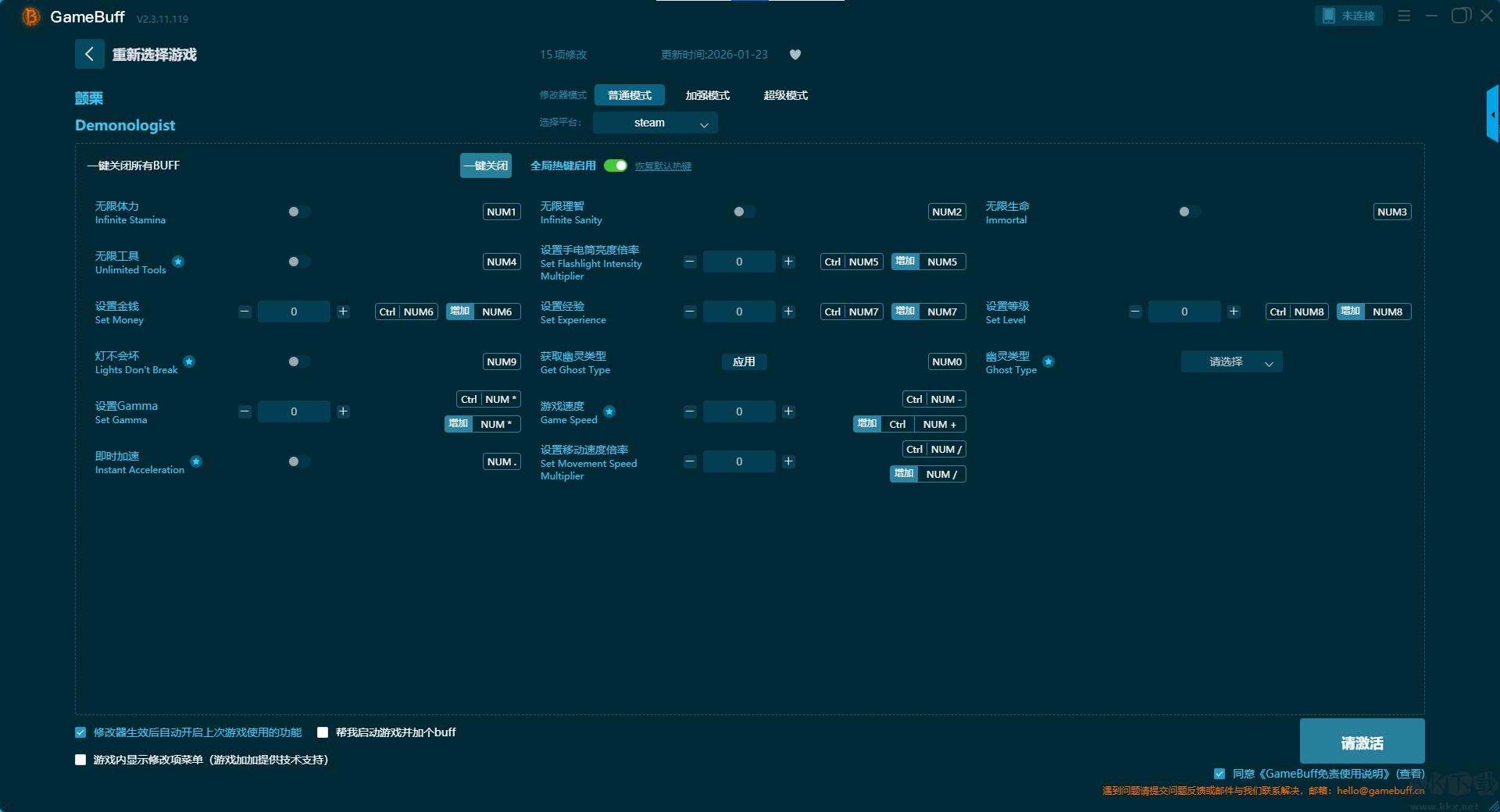The width and height of the screenshot is (1500, 812).
Task: Click the Set Level value field
Action: (x=1184, y=312)
